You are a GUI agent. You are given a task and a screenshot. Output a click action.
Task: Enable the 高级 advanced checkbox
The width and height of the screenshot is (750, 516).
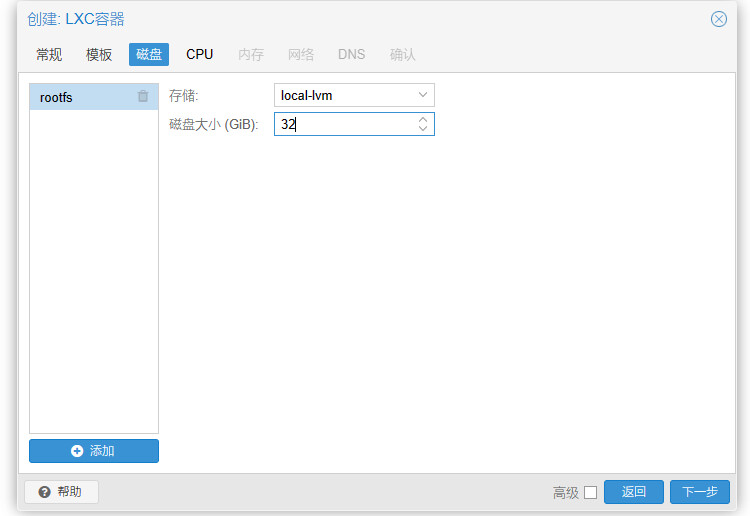[591, 492]
